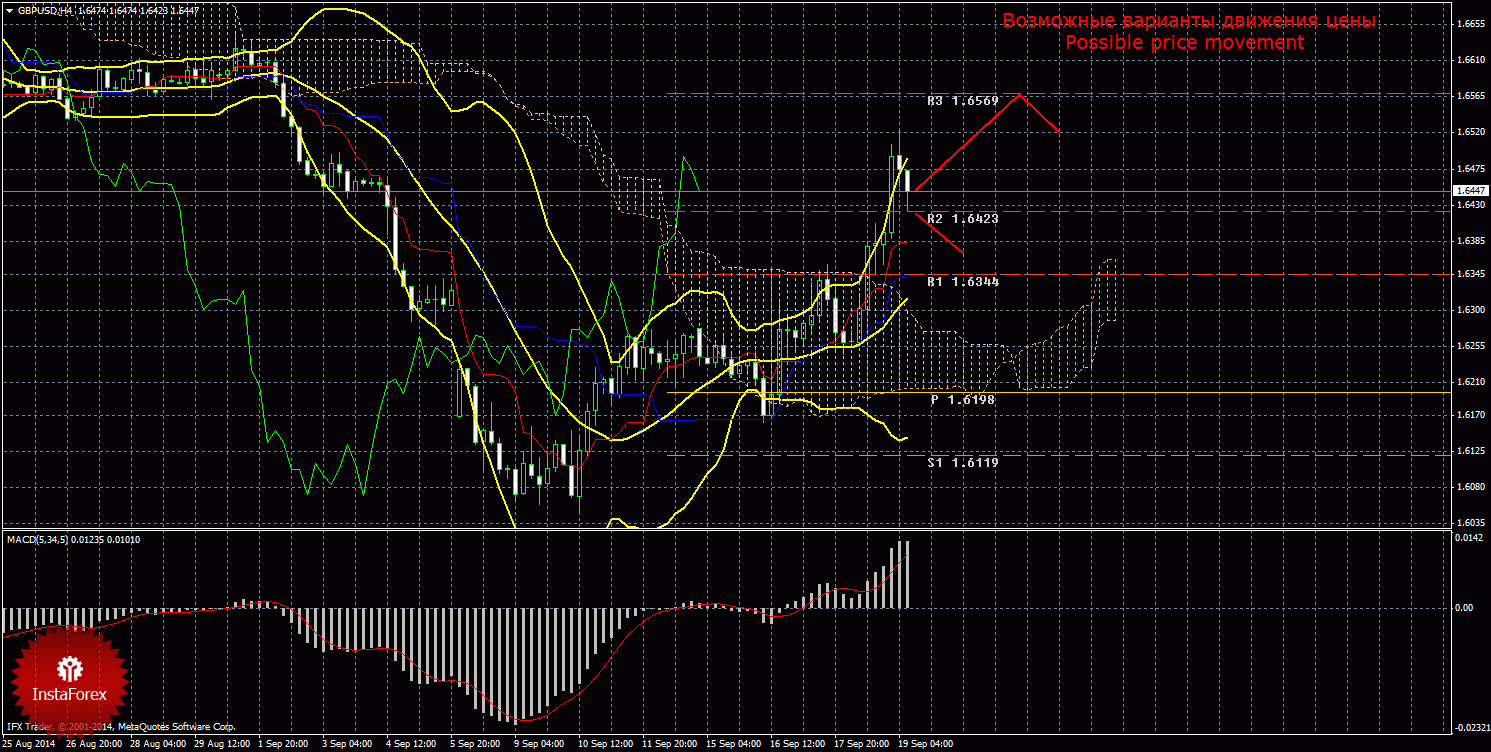The image size is (1491, 752).
Task: Click the InstaForex logo badge
Action: tap(70, 670)
